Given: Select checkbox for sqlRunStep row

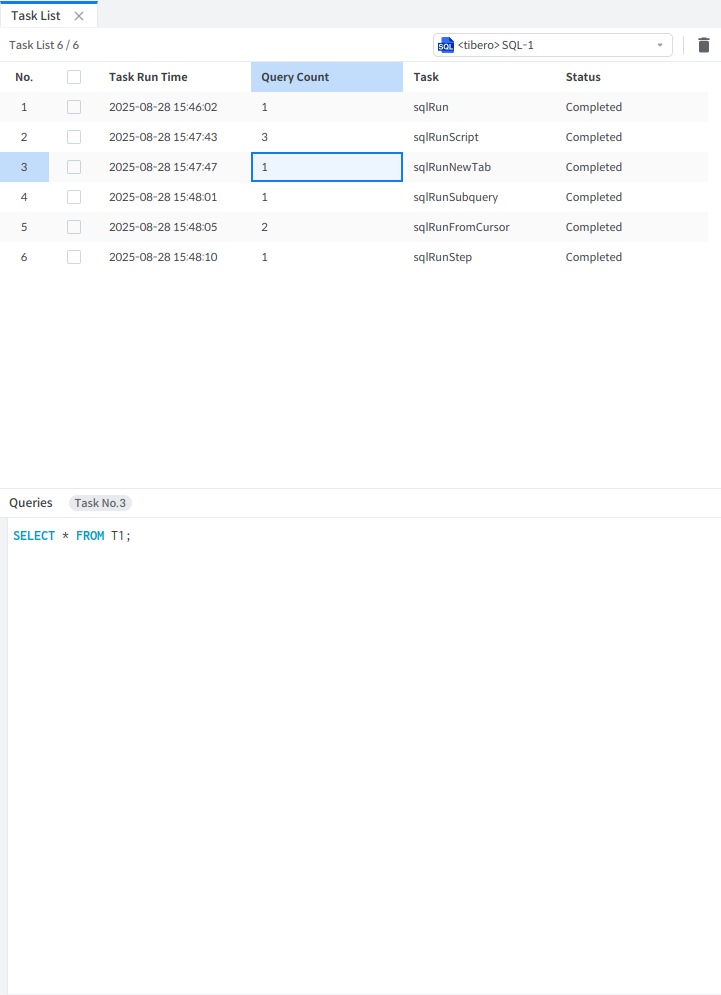Looking at the screenshot, I should tap(74, 257).
